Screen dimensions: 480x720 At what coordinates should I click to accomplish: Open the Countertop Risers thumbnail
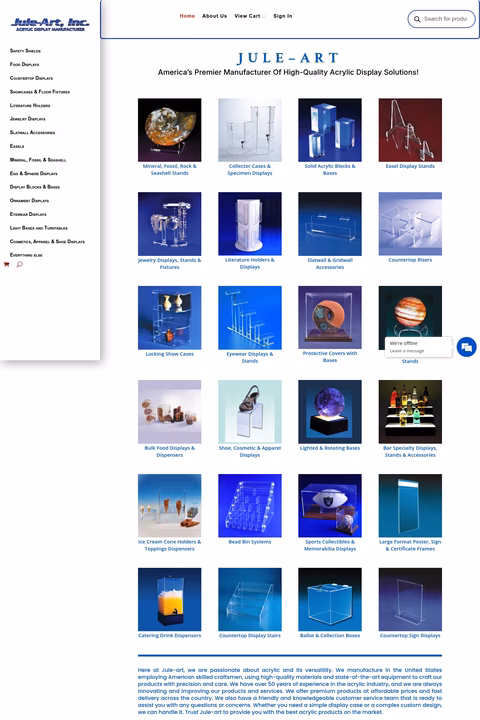pos(410,224)
